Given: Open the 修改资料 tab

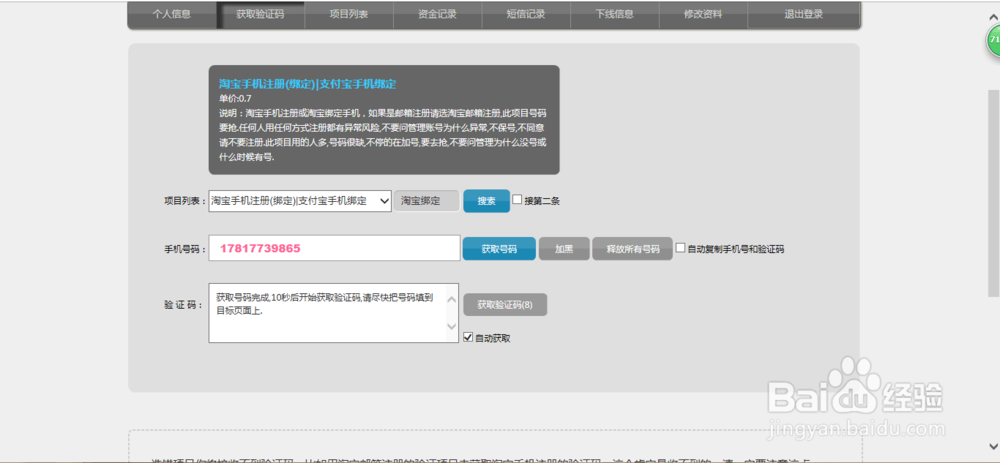Looking at the screenshot, I should click(x=703, y=14).
